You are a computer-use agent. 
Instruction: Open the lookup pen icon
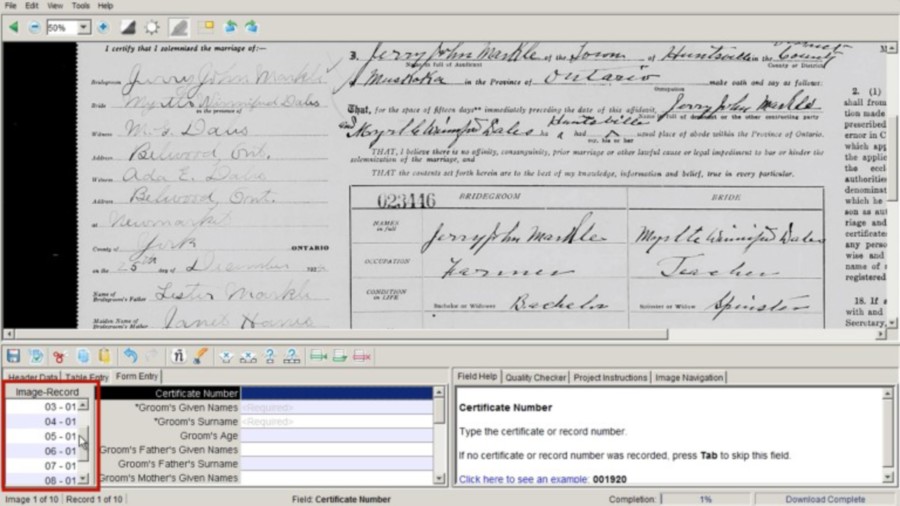[200, 356]
